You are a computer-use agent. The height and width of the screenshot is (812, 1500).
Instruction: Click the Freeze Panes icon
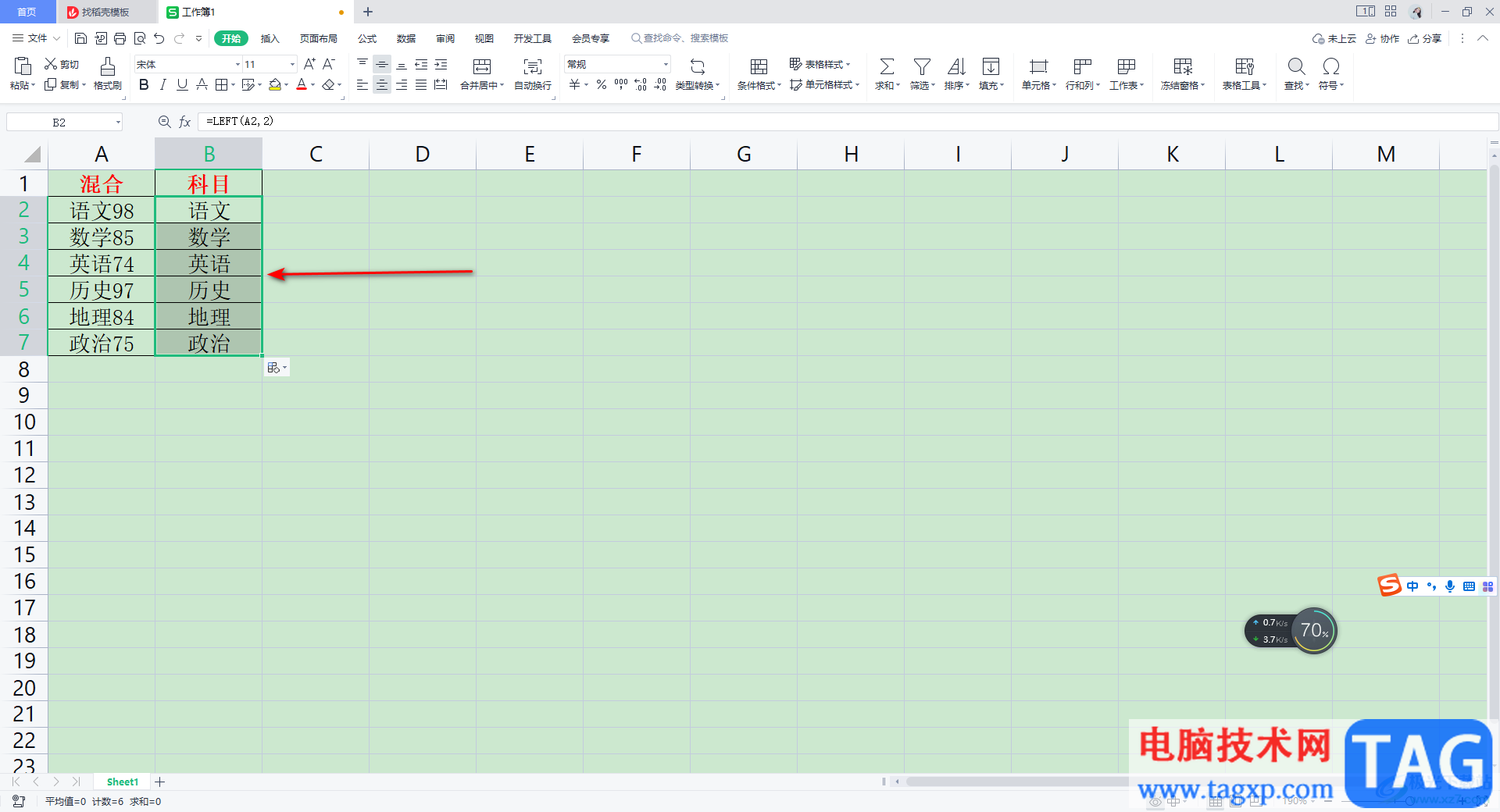coord(1183,66)
